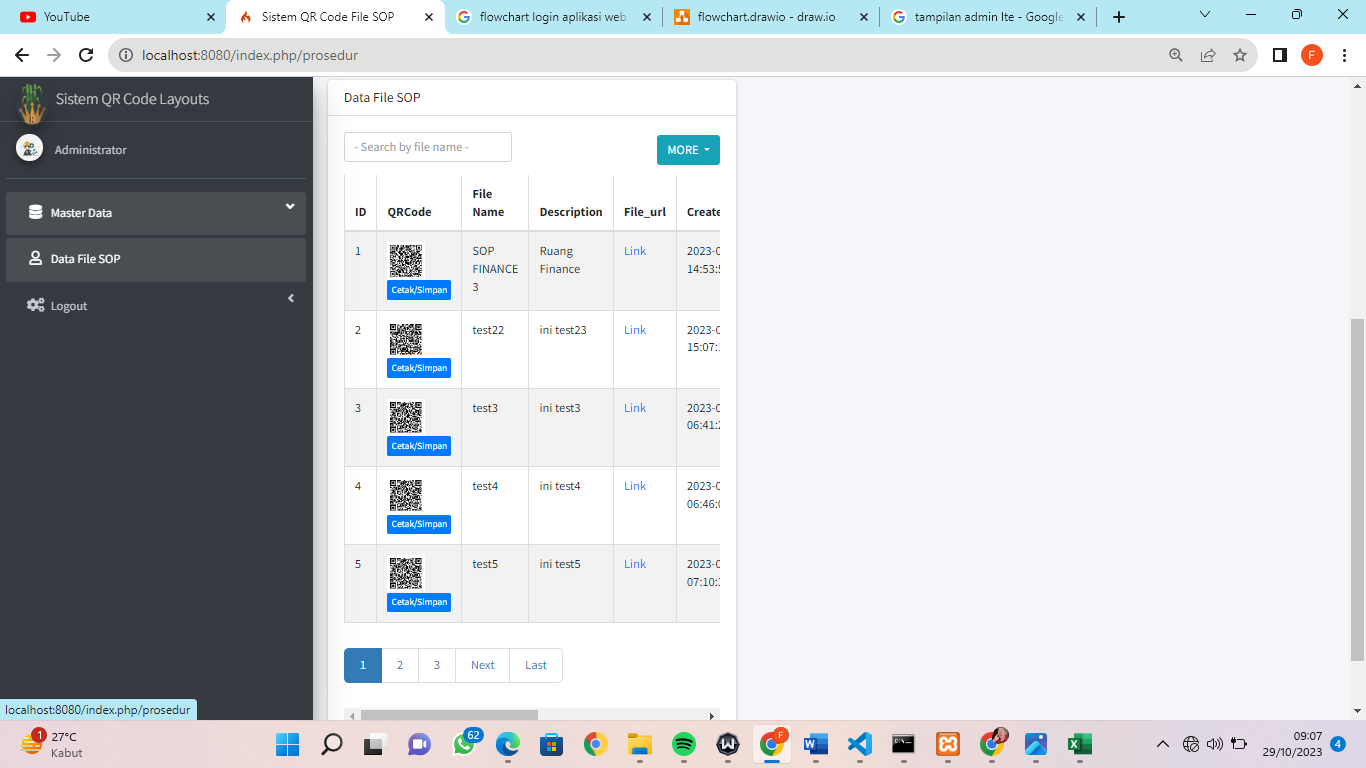The height and width of the screenshot is (768, 1366).
Task: Go to pagination page 3
Action: pyautogui.click(x=437, y=665)
